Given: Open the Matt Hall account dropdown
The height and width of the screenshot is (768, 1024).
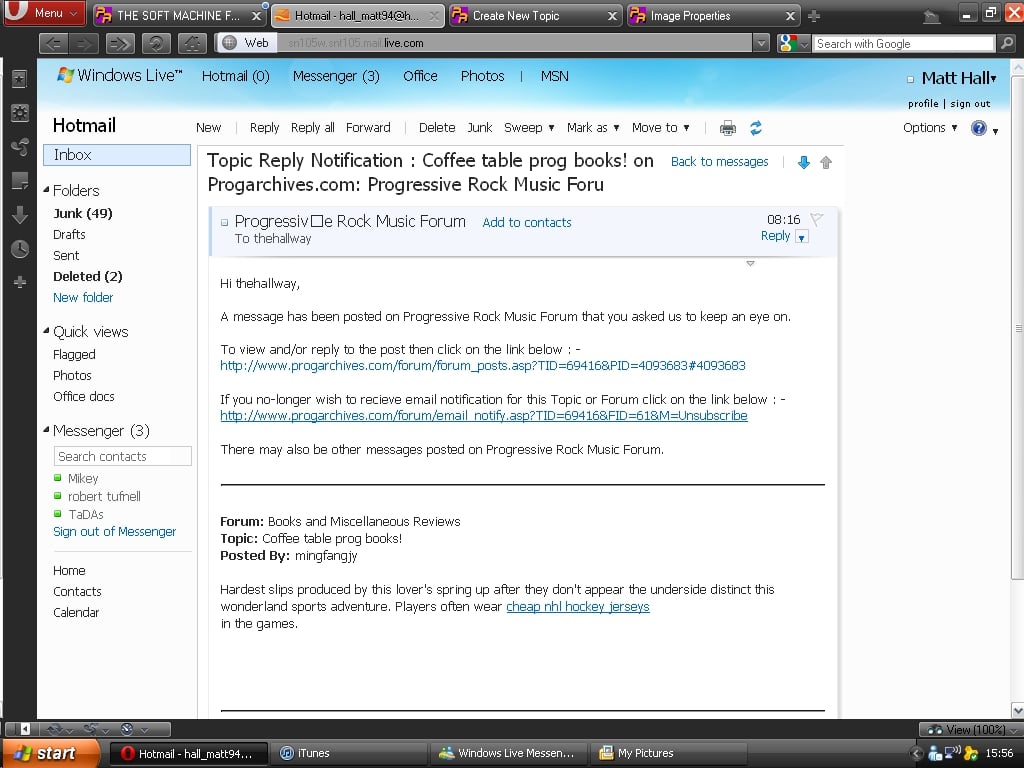Looking at the screenshot, I should (959, 78).
